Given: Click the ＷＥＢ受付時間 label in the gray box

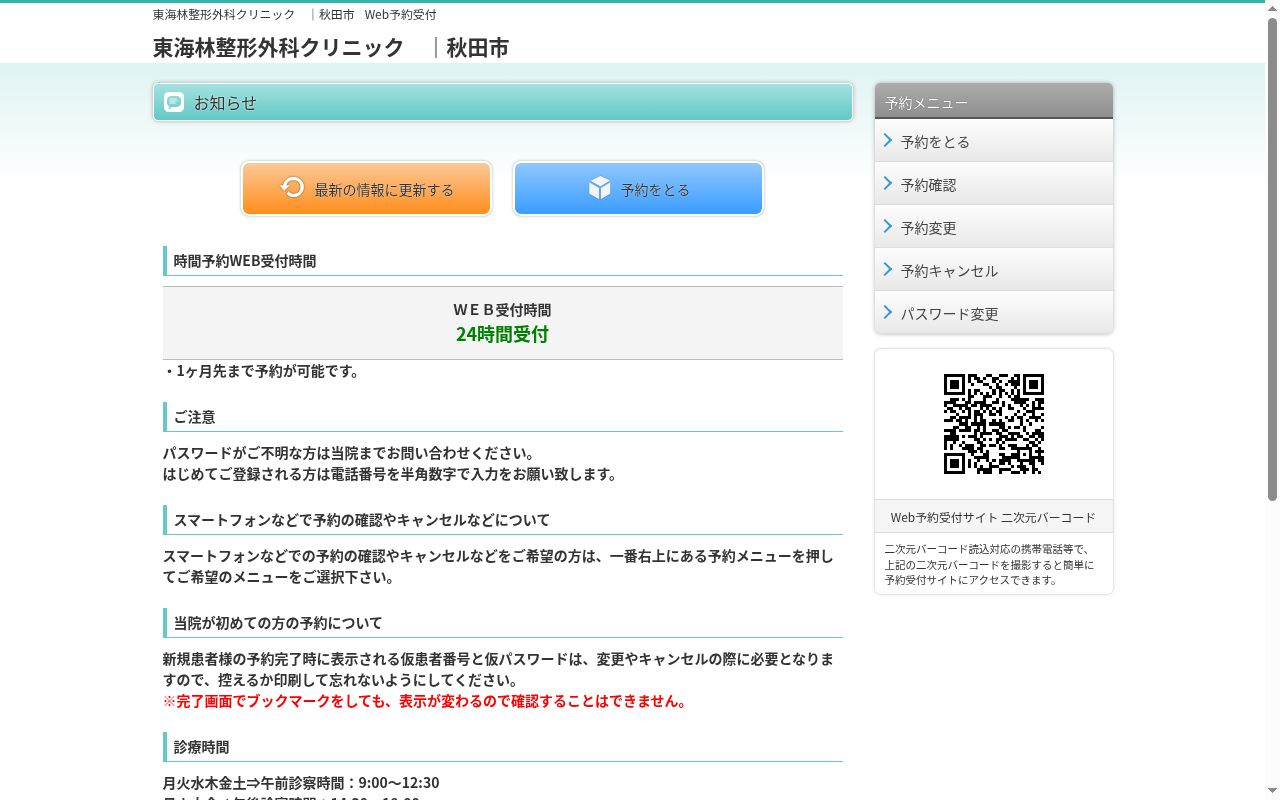Looking at the screenshot, I should [502, 310].
